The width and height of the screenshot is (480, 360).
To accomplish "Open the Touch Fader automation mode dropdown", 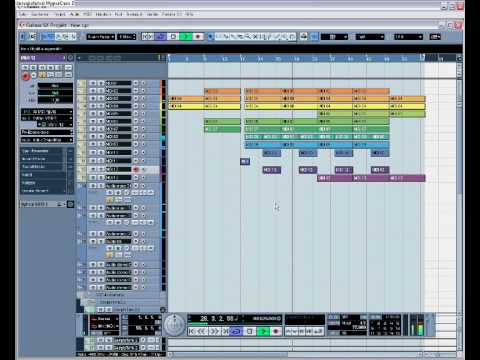I will [101, 37].
